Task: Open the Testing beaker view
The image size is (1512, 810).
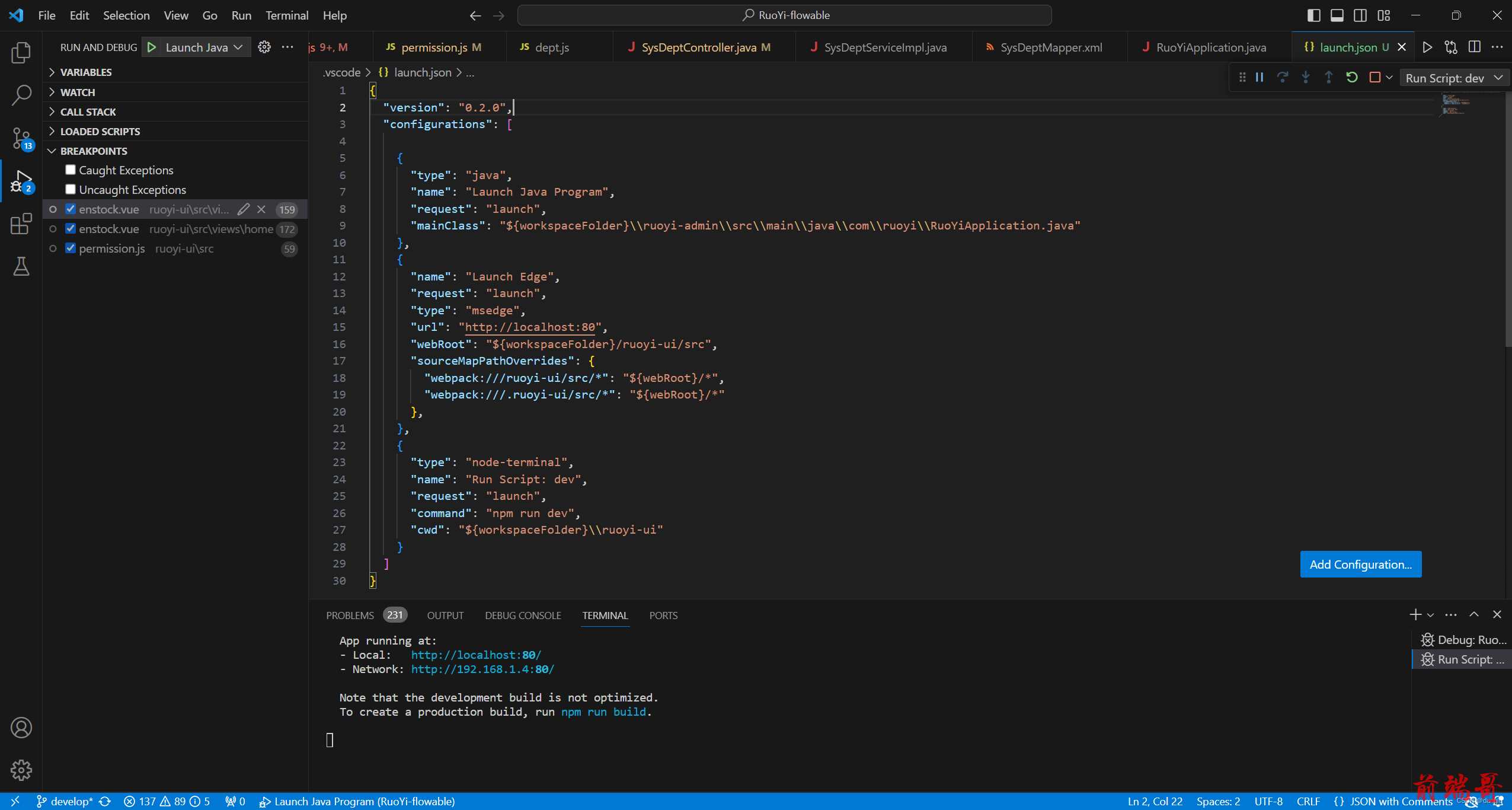Action: [x=21, y=267]
